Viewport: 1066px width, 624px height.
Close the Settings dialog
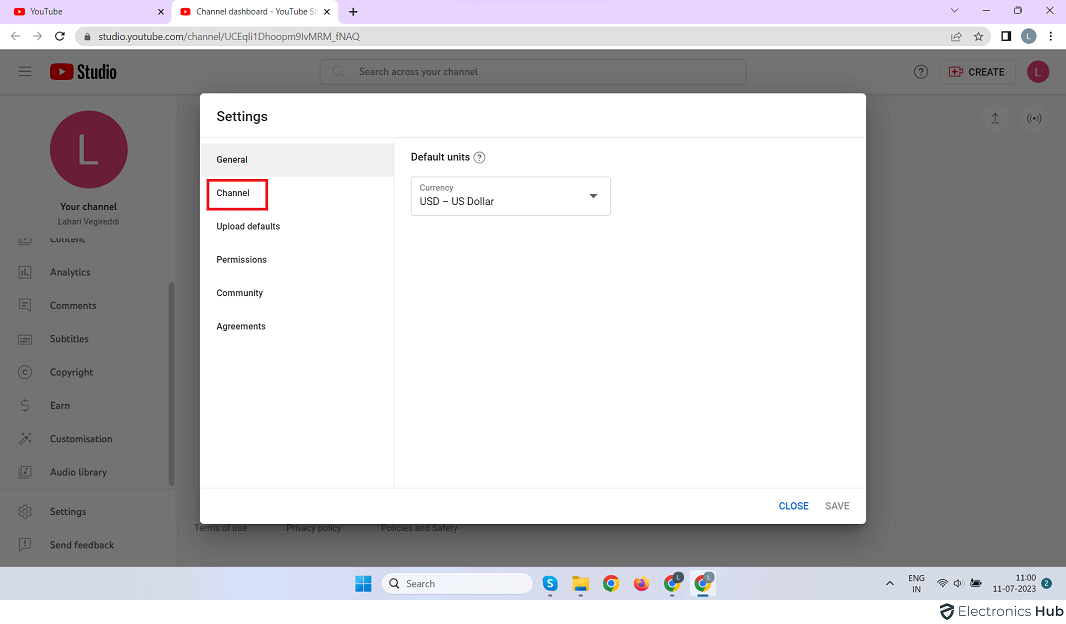[793, 506]
